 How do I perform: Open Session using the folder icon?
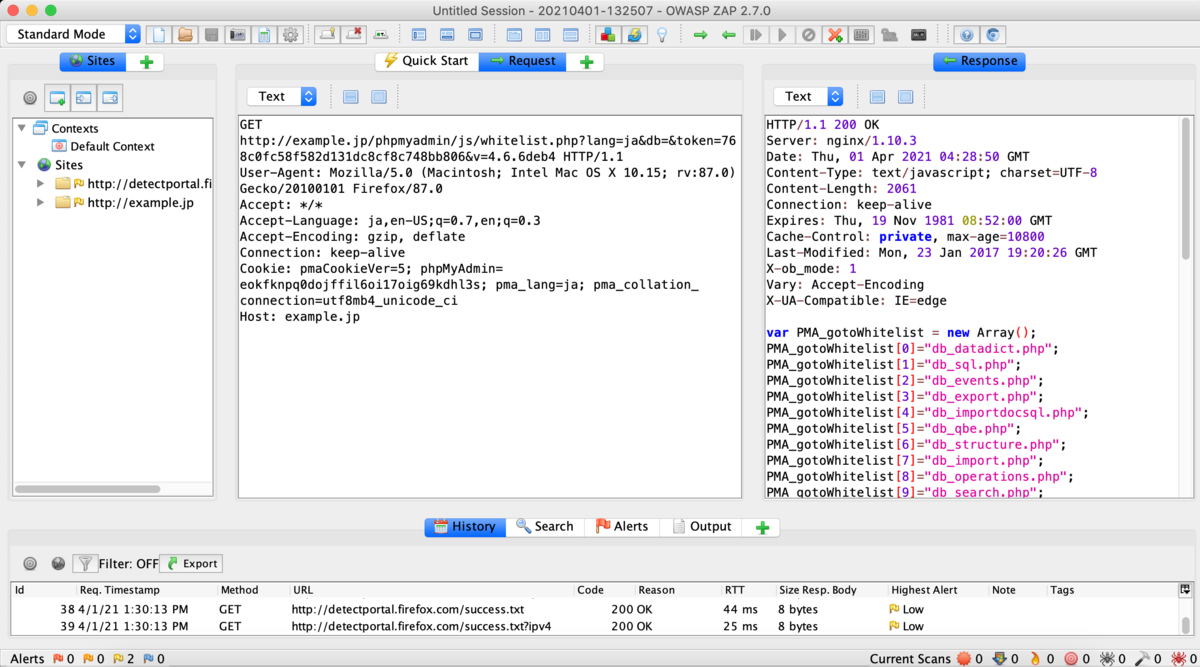(x=185, y=35)
